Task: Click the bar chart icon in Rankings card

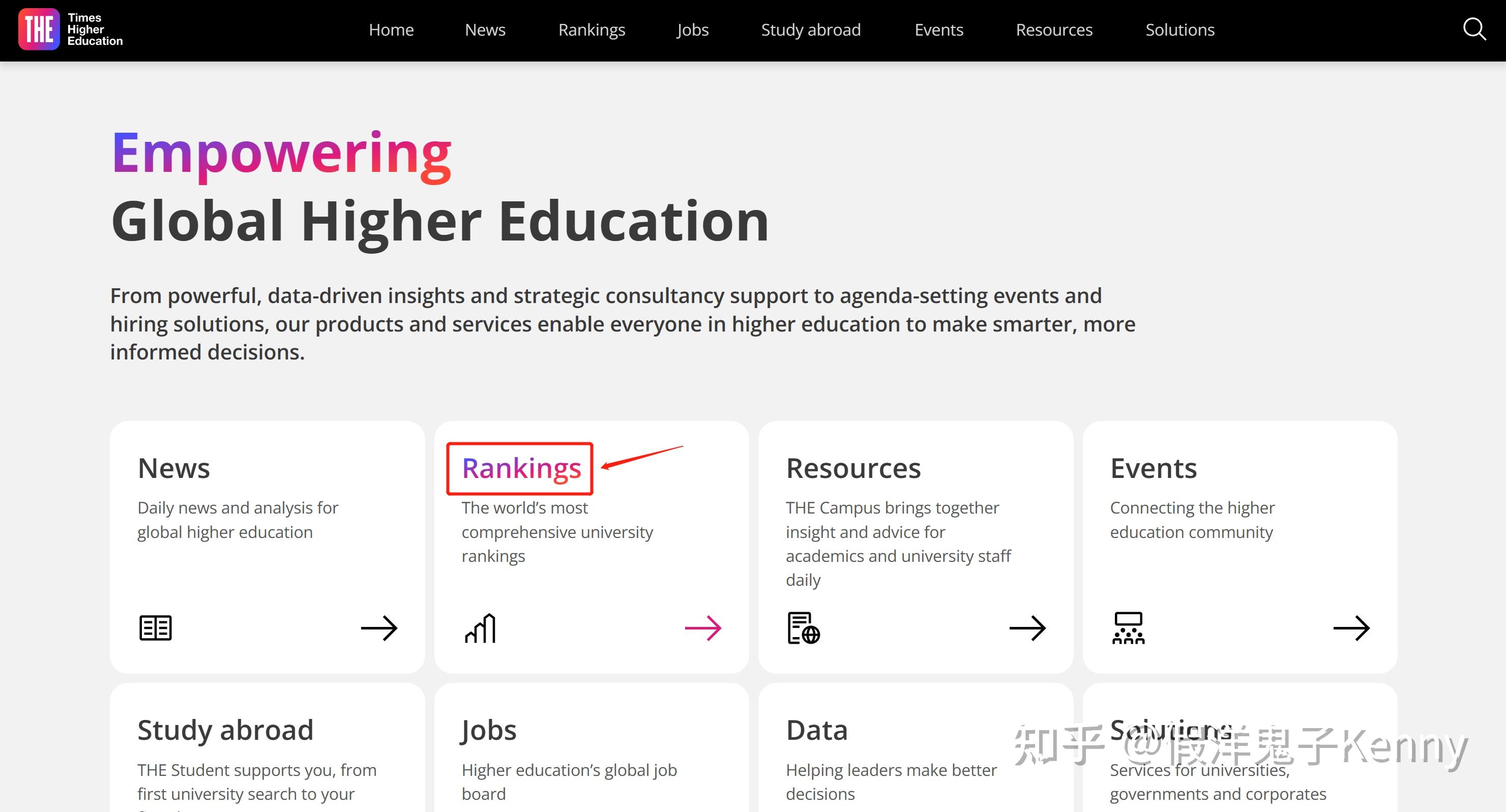Action: pyautogui.click(x=480, y=628)
